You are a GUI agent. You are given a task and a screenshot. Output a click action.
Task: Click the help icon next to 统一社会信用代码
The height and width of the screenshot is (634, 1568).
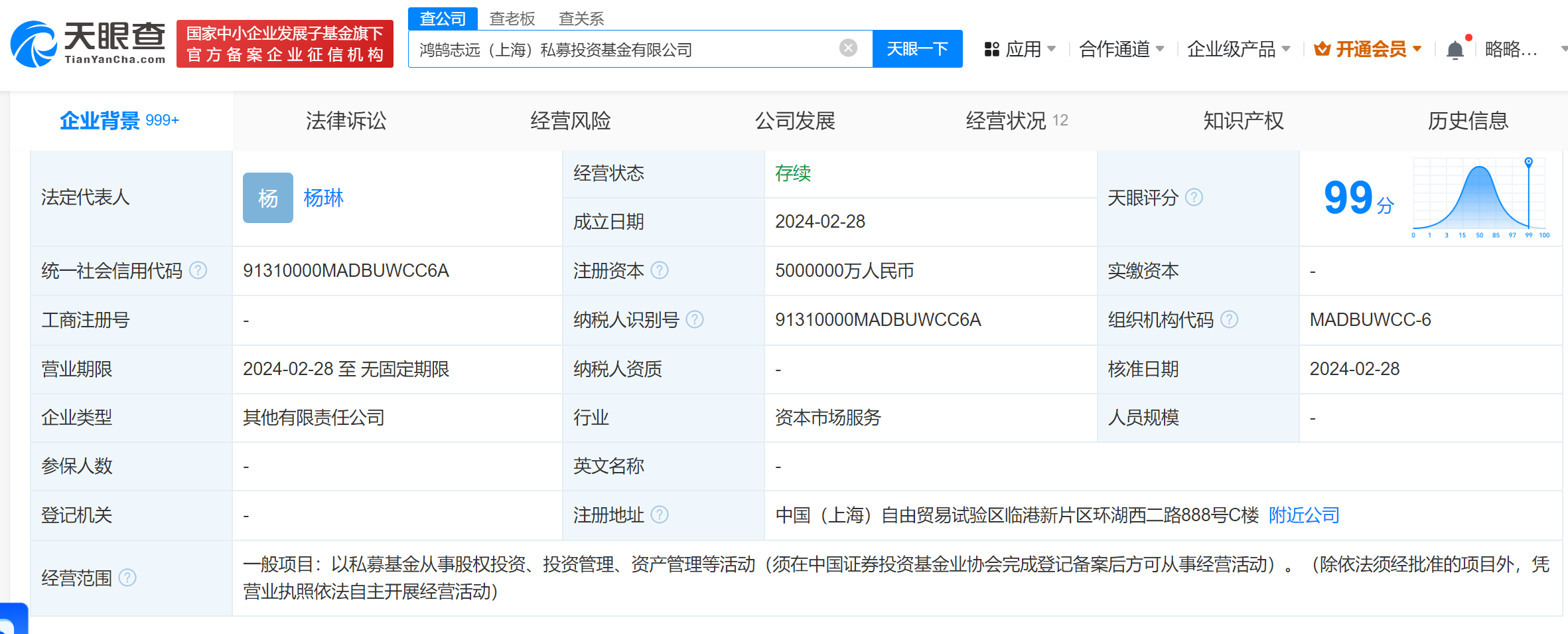coord(196,271)
